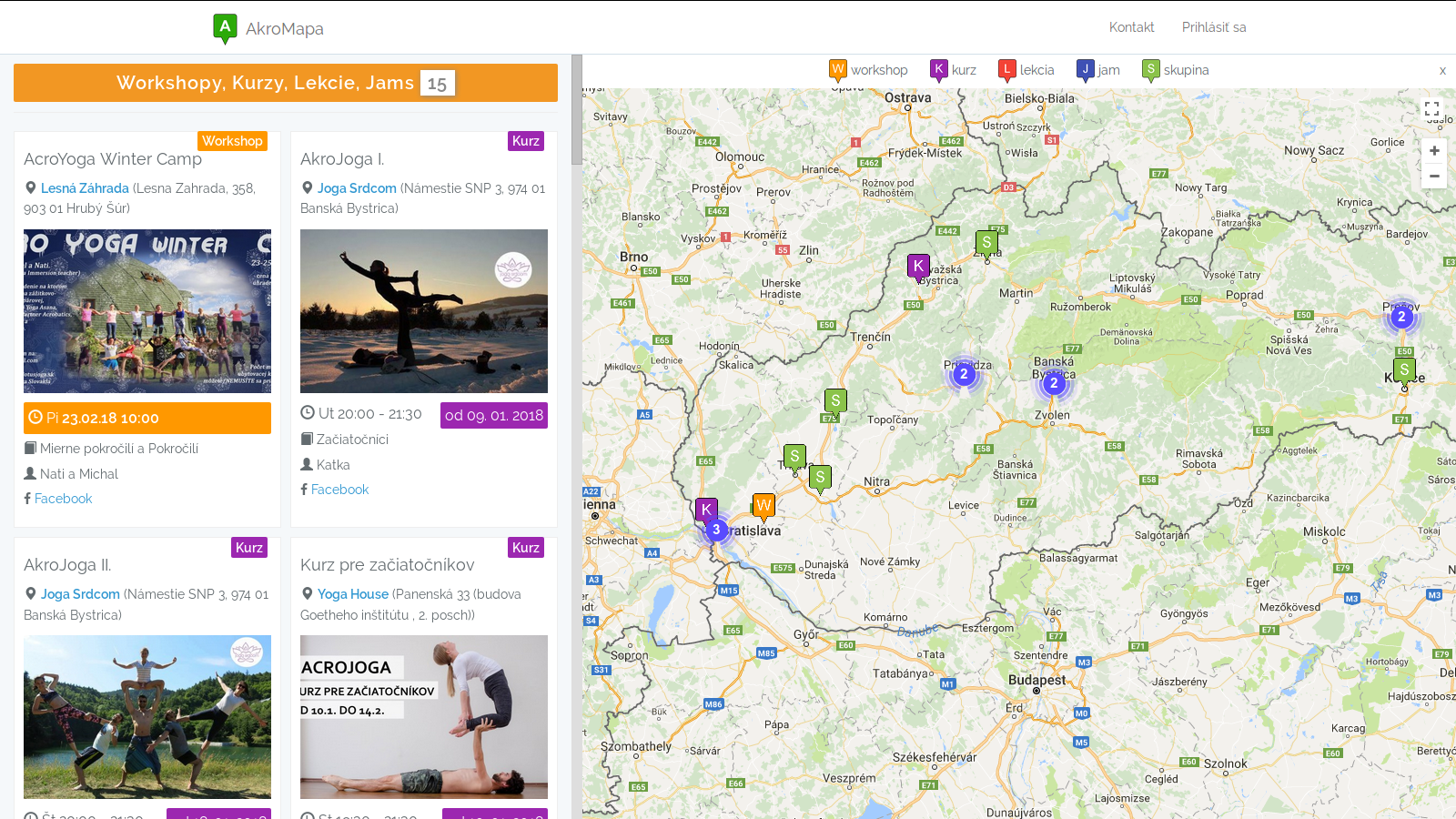
Task: Expand the cluster of 2 near Prievidza
Action: [x=964, y=374]
